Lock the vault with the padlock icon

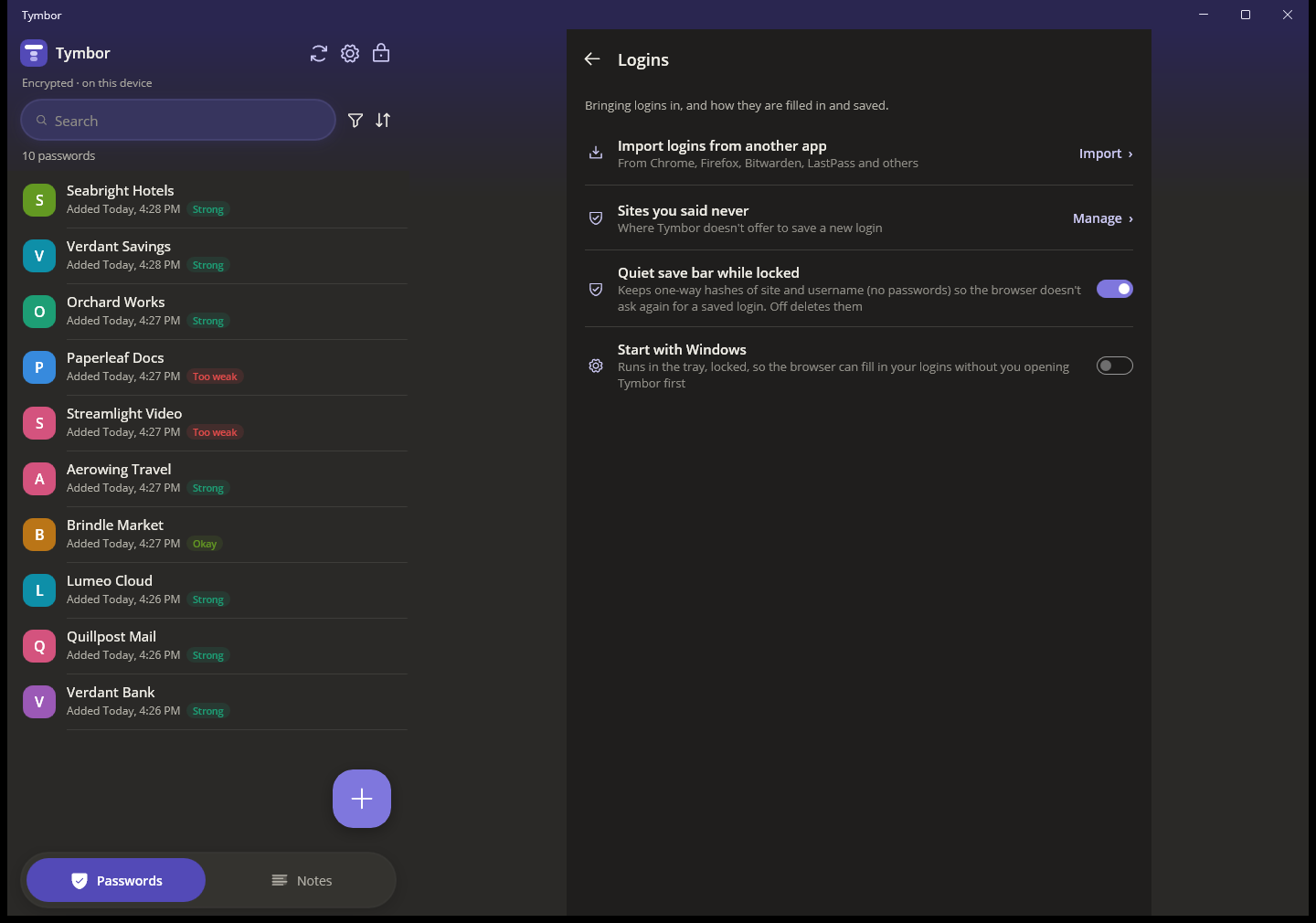381,53
